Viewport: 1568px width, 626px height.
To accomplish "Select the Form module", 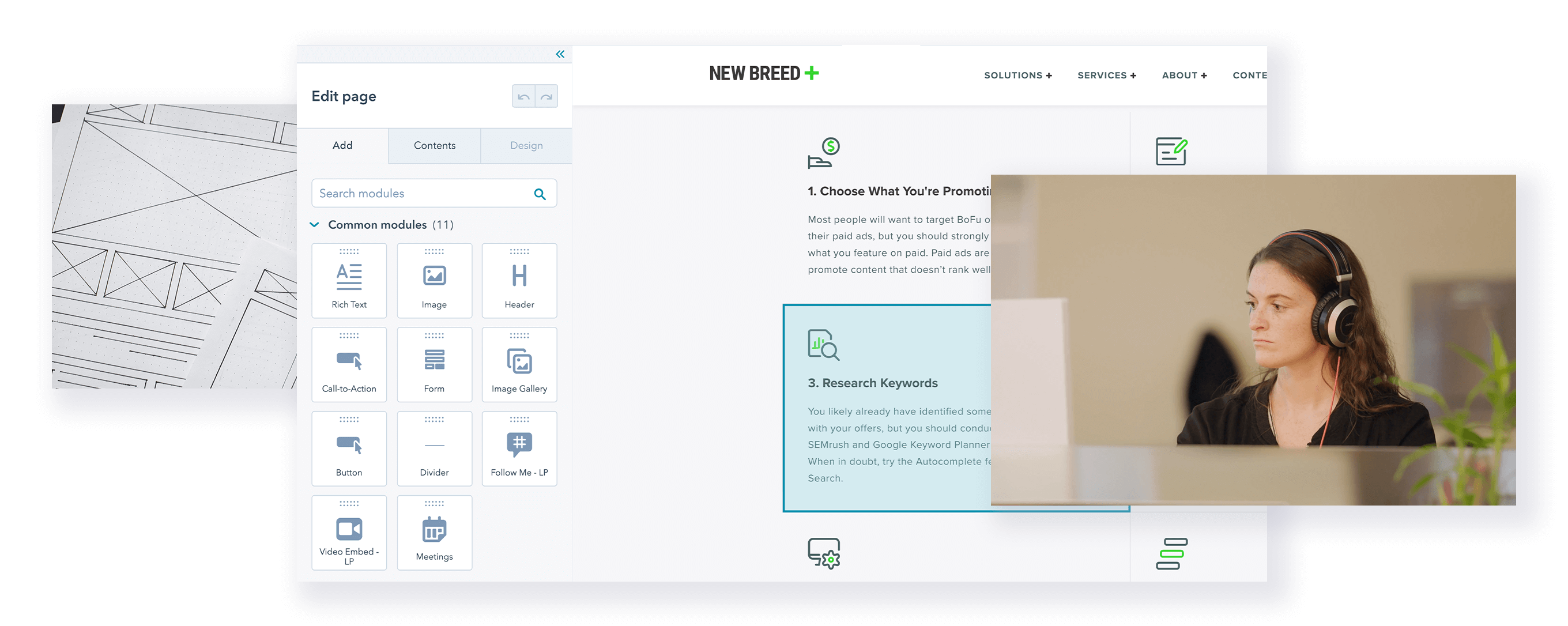I will 434,364.
